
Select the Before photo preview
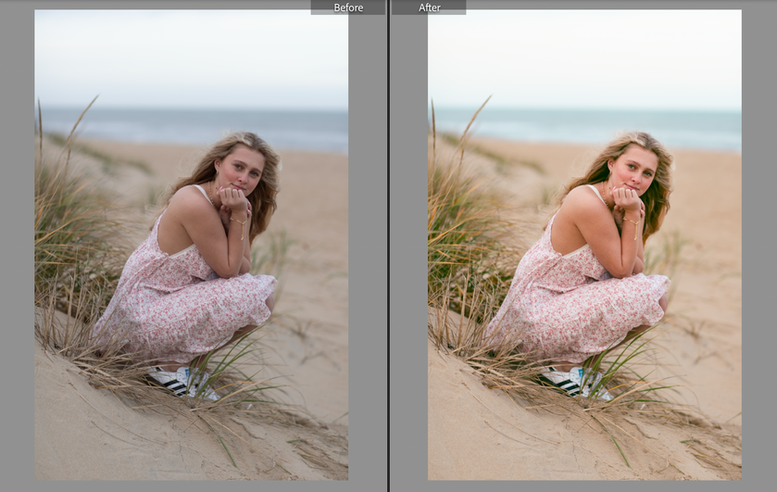[x=191, y=245]
